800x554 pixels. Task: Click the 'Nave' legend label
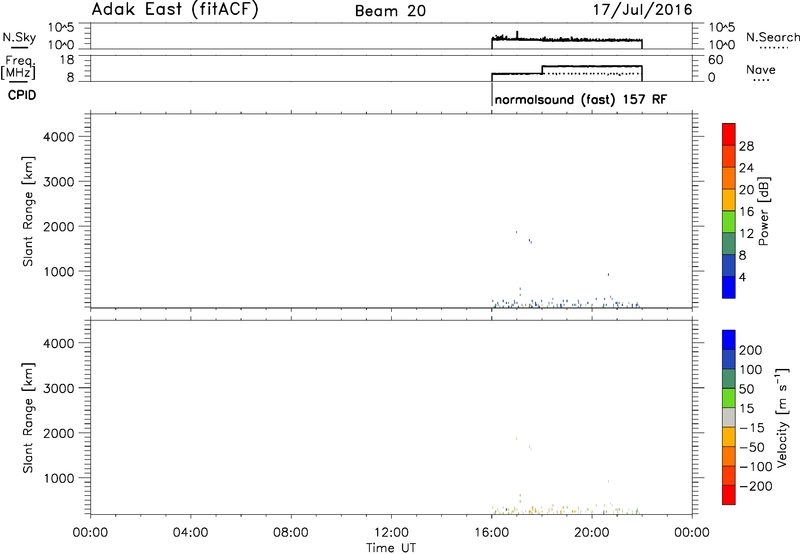pyautogui.click(x=760, y=70)
